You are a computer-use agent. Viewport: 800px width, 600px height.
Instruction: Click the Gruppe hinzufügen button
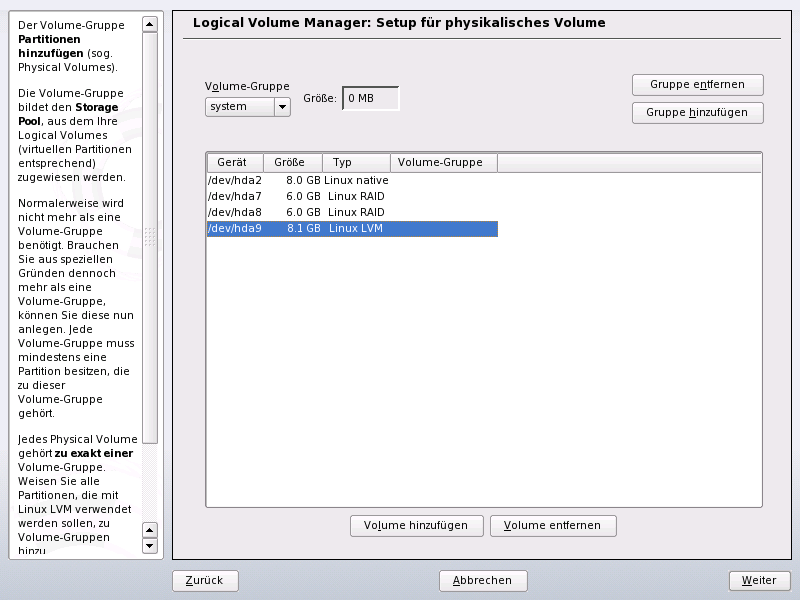(697, 113)
